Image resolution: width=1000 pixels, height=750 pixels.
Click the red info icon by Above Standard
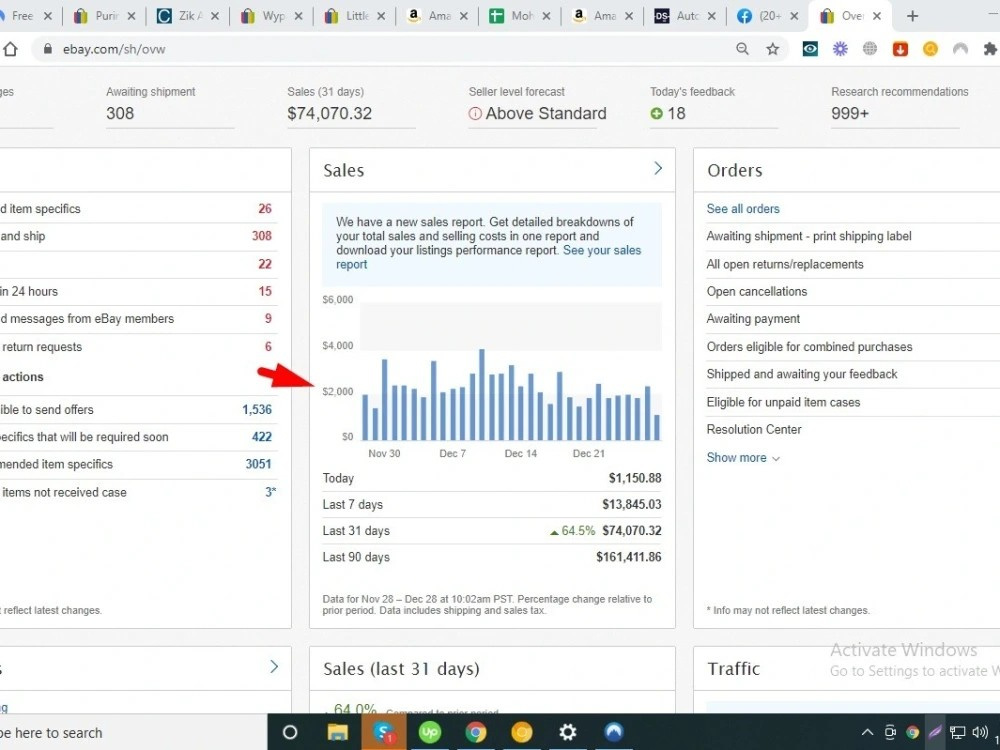[474, 114]
